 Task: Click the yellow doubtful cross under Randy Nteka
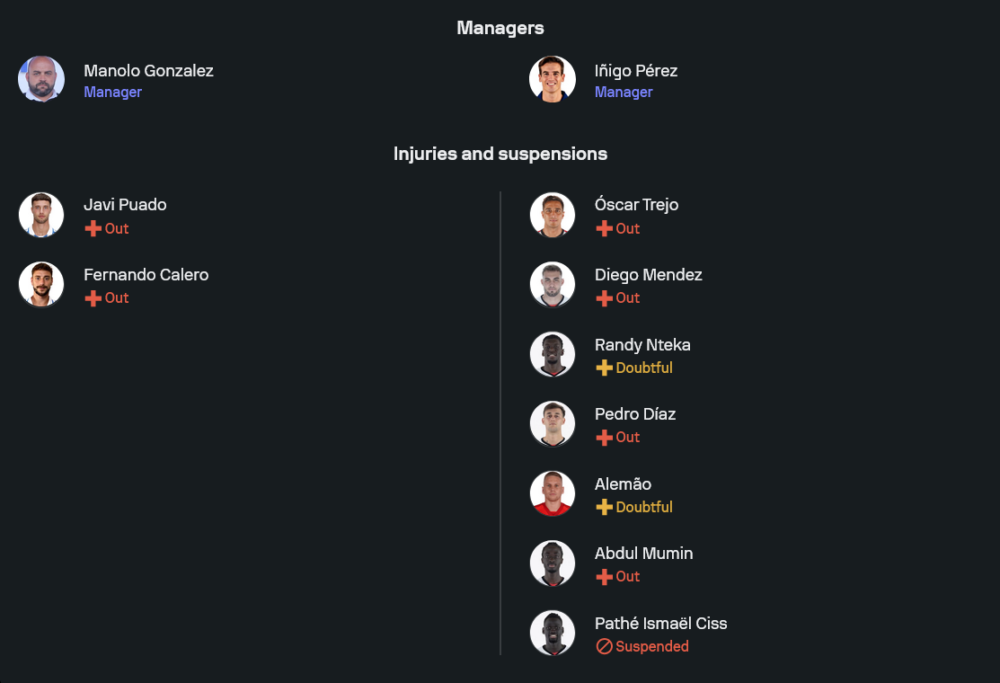[x=604, y=368]
